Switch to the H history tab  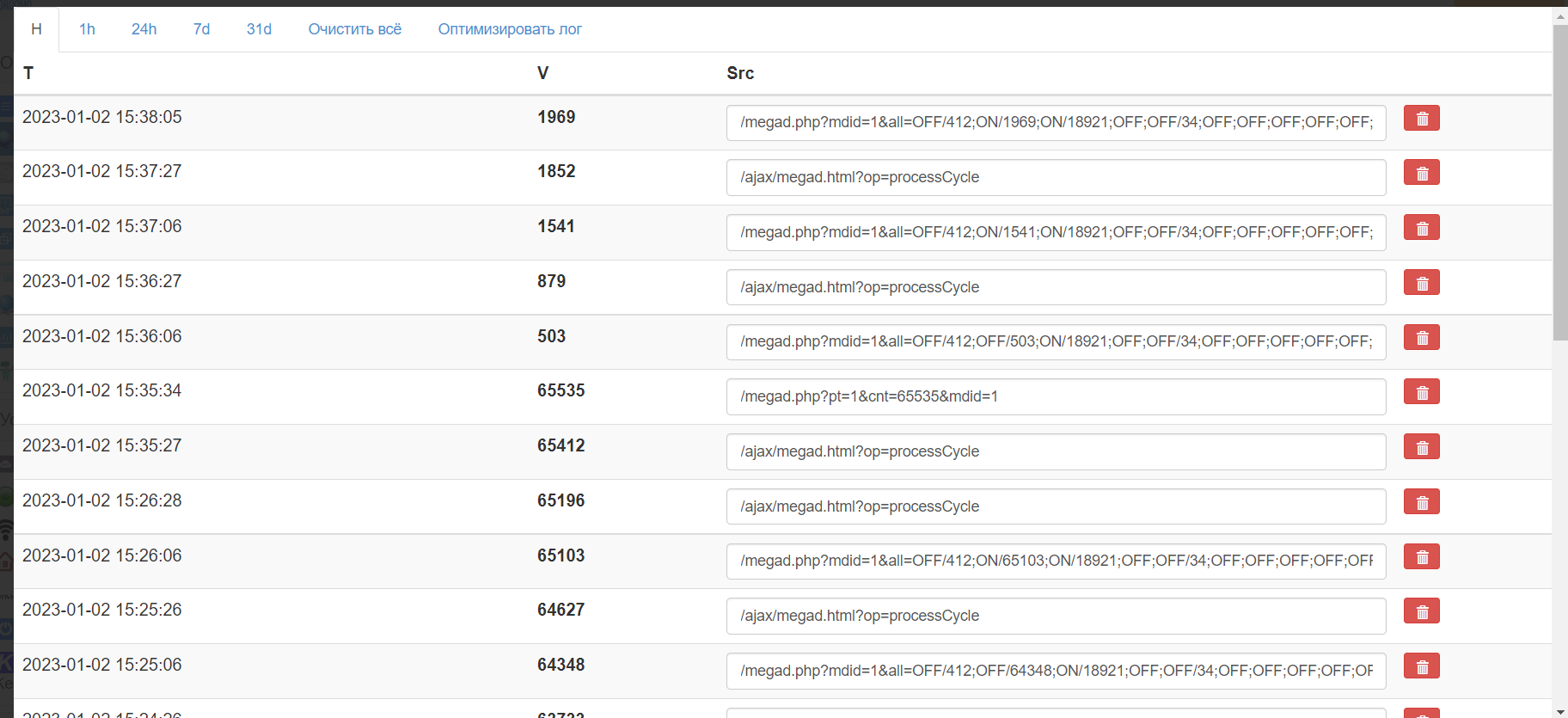(x=36, y=29)
